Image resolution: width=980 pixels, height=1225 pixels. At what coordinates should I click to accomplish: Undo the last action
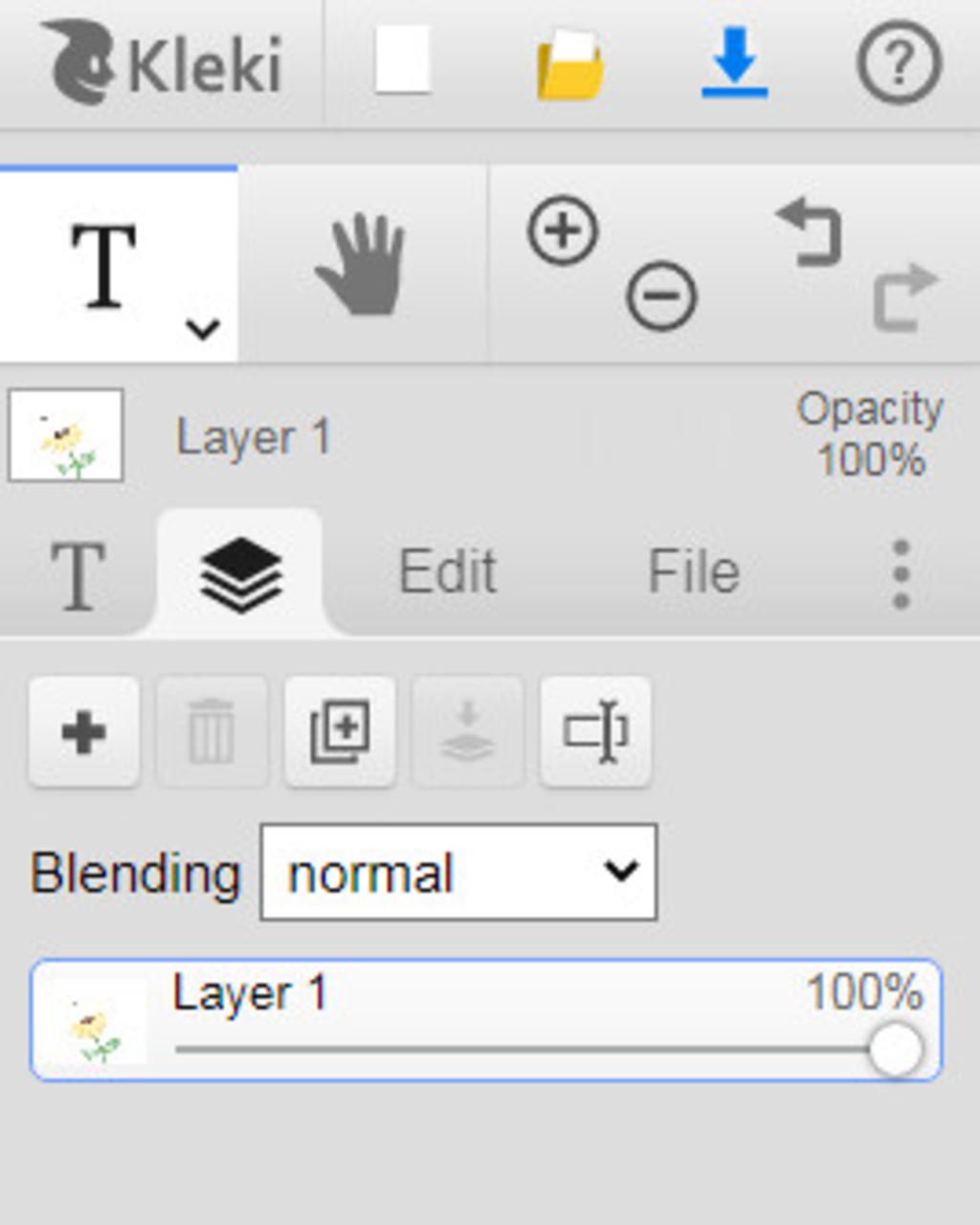(810, 233)
